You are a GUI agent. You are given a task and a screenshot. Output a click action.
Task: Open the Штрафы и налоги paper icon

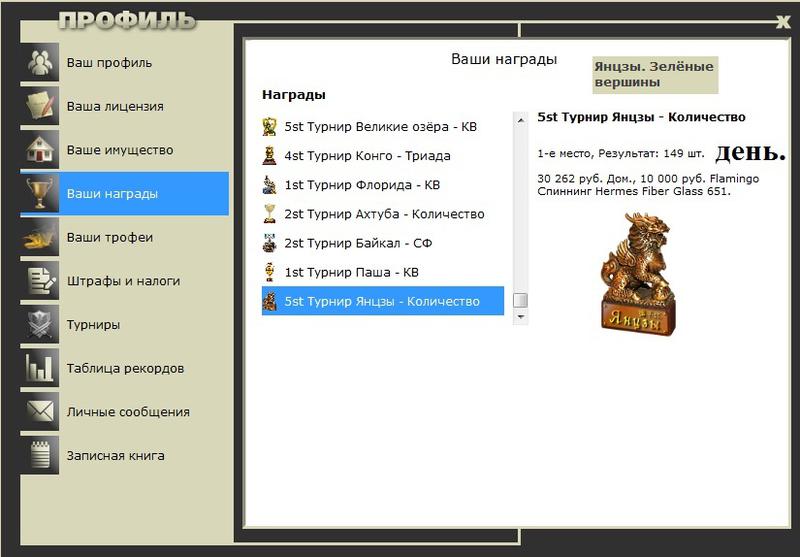click(x=40, y=281)
